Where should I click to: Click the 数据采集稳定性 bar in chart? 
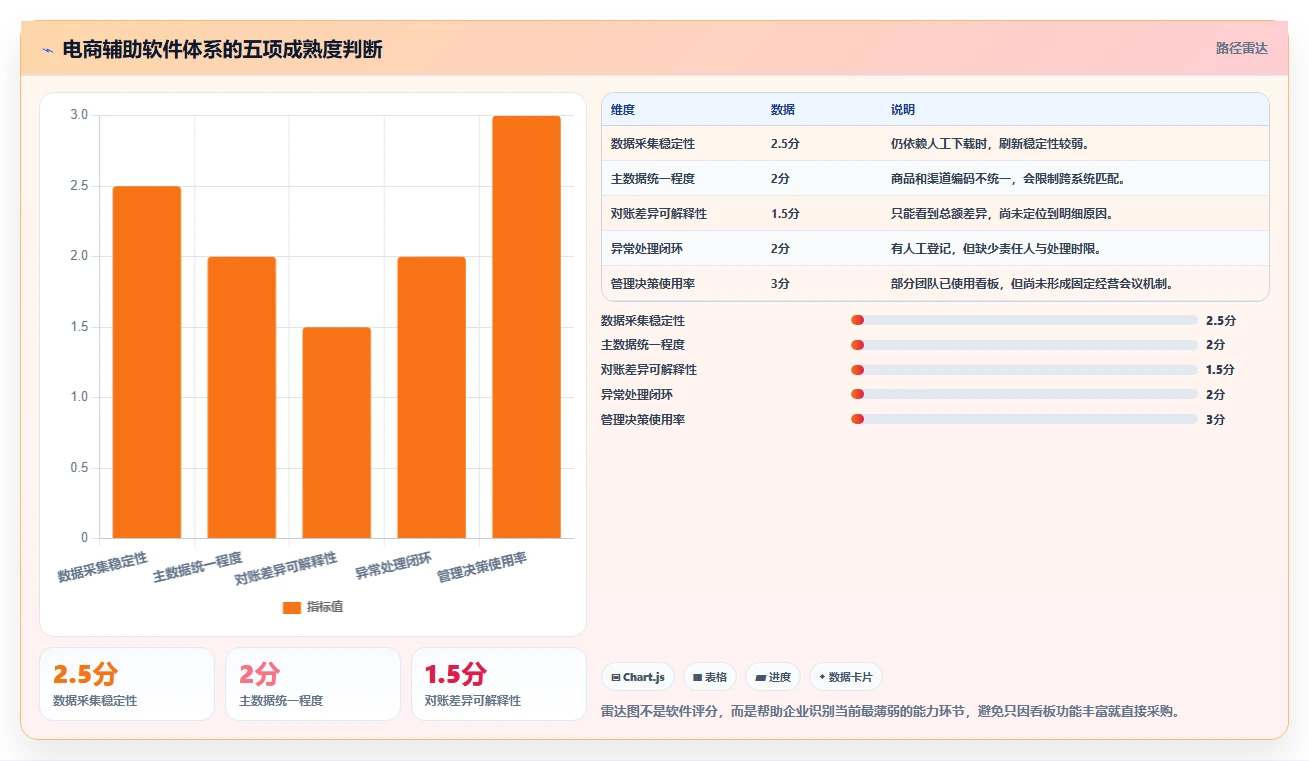point(147,362)
